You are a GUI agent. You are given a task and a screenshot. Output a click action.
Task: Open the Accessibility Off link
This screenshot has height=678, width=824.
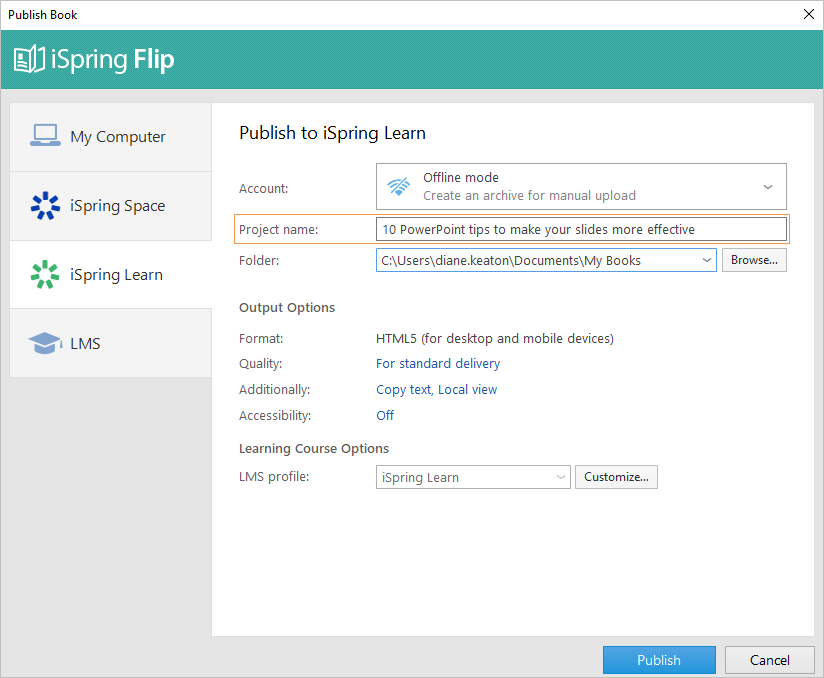pyautogui.click(x=385, y=416)
